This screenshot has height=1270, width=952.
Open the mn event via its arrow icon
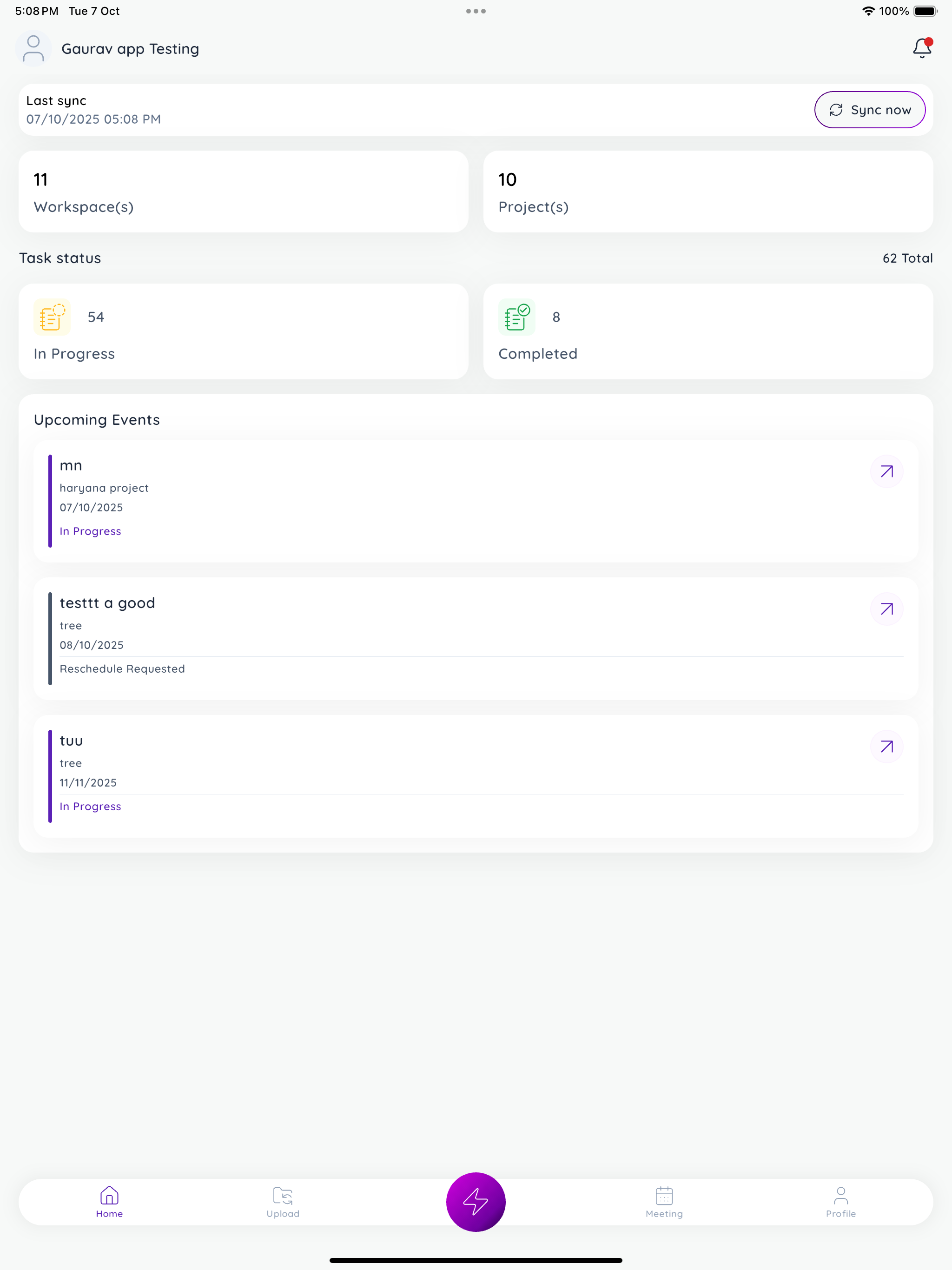point(886,471)
